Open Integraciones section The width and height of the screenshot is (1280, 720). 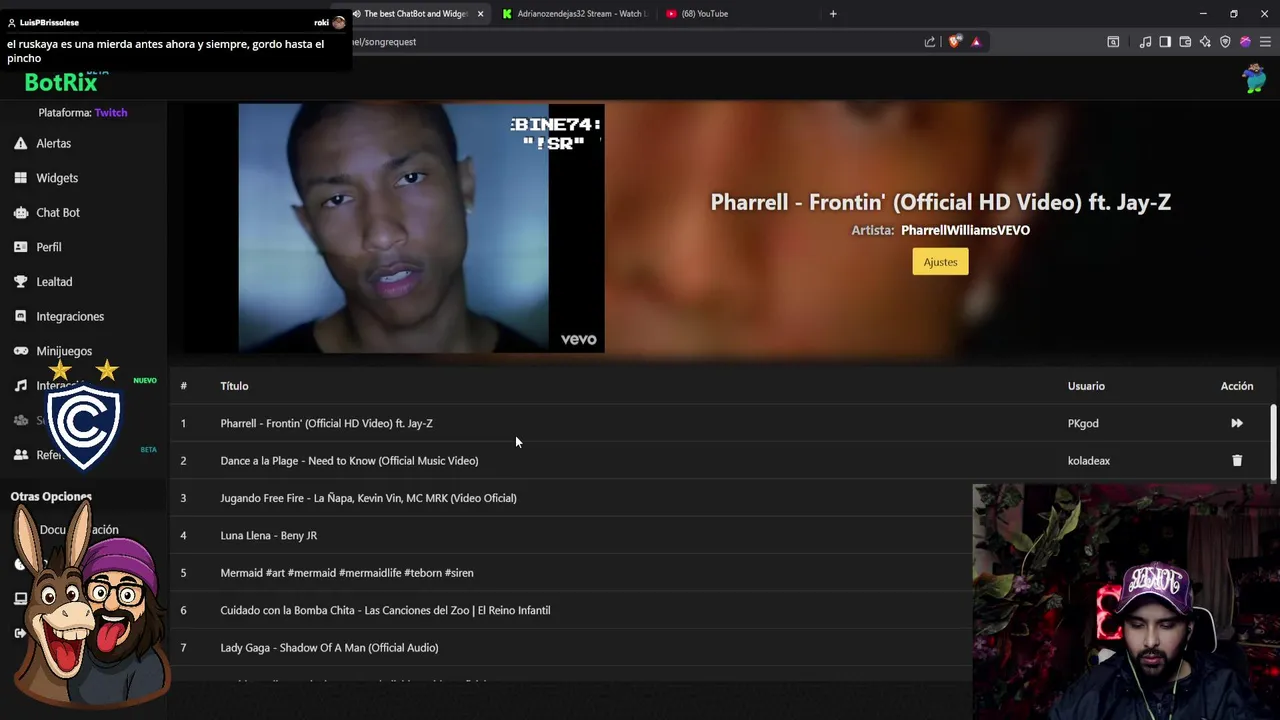[x=70, y=316]
